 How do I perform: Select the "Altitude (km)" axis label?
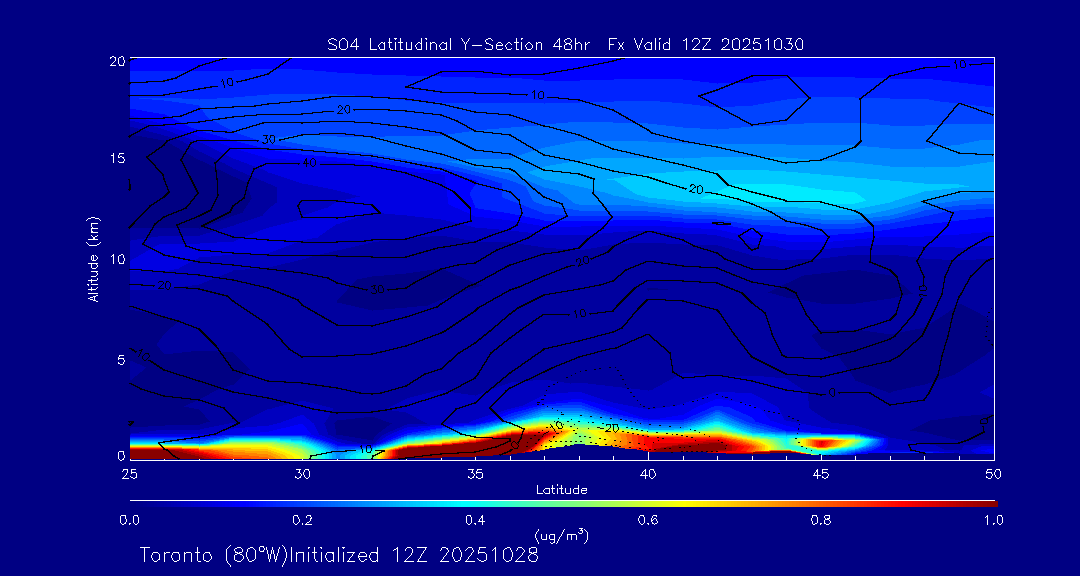coord(93,259)
